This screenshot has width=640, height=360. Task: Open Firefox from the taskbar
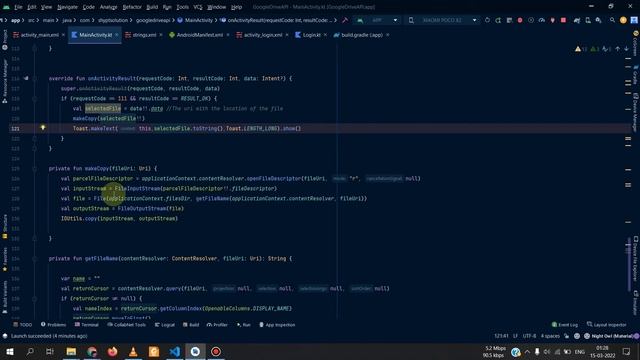(112, 351)
